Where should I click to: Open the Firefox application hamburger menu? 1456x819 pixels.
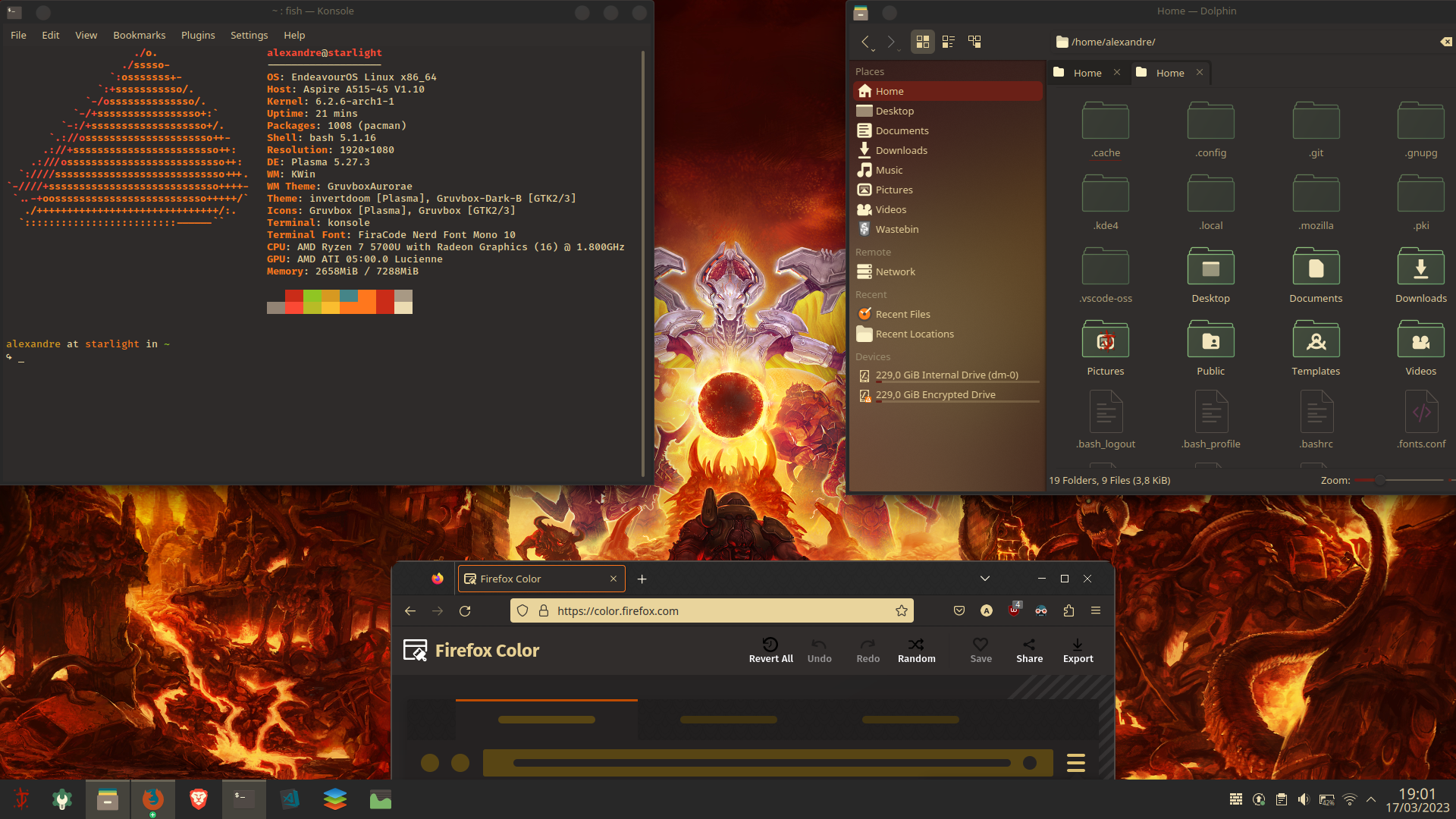coord(1096,610)
